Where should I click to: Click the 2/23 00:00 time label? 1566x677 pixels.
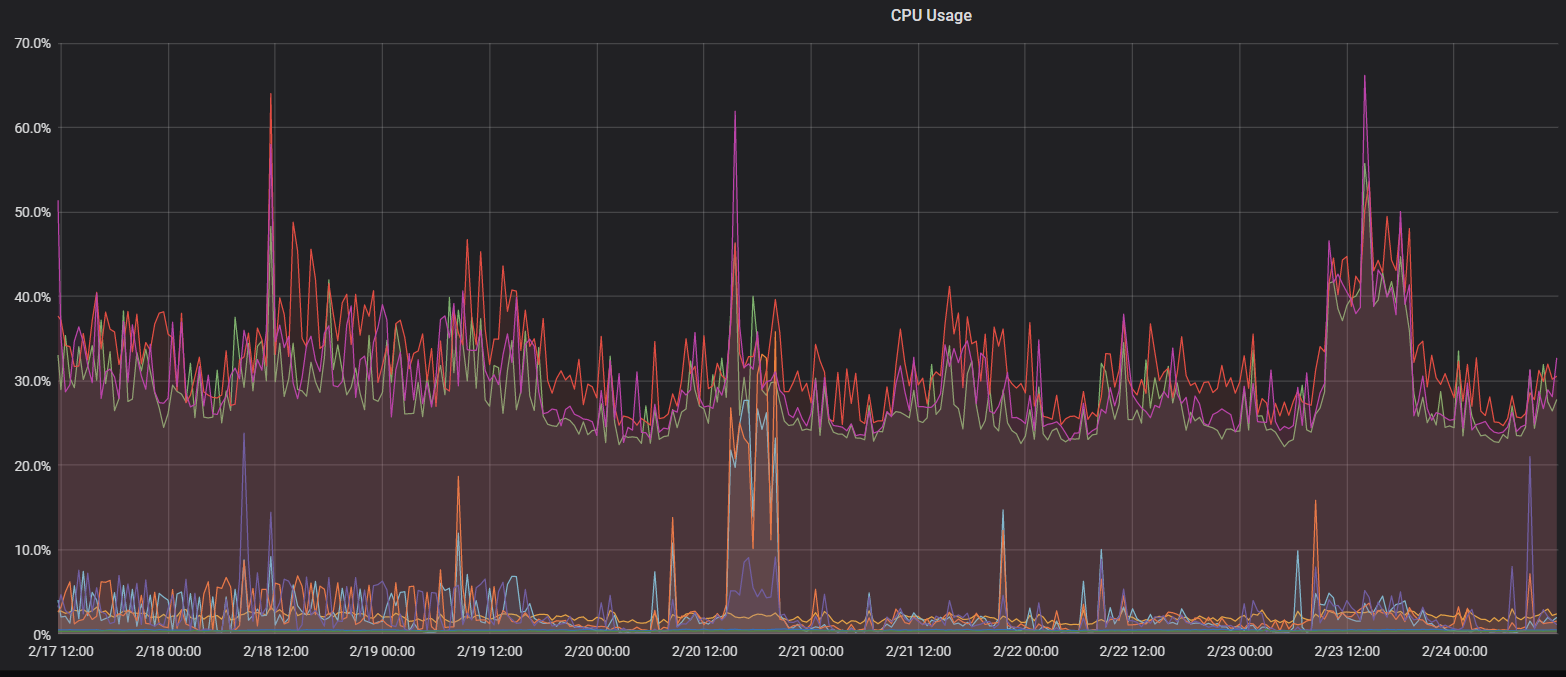[x=1239, y=651]
